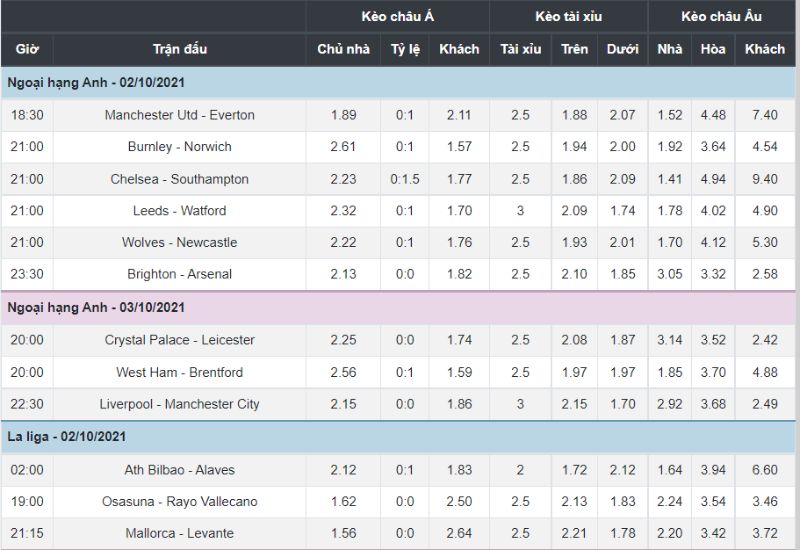Viewport: 800px width, 550px height.
Task: Open the Manchester Utd - Everton match
Action: (x=179, y=115)
